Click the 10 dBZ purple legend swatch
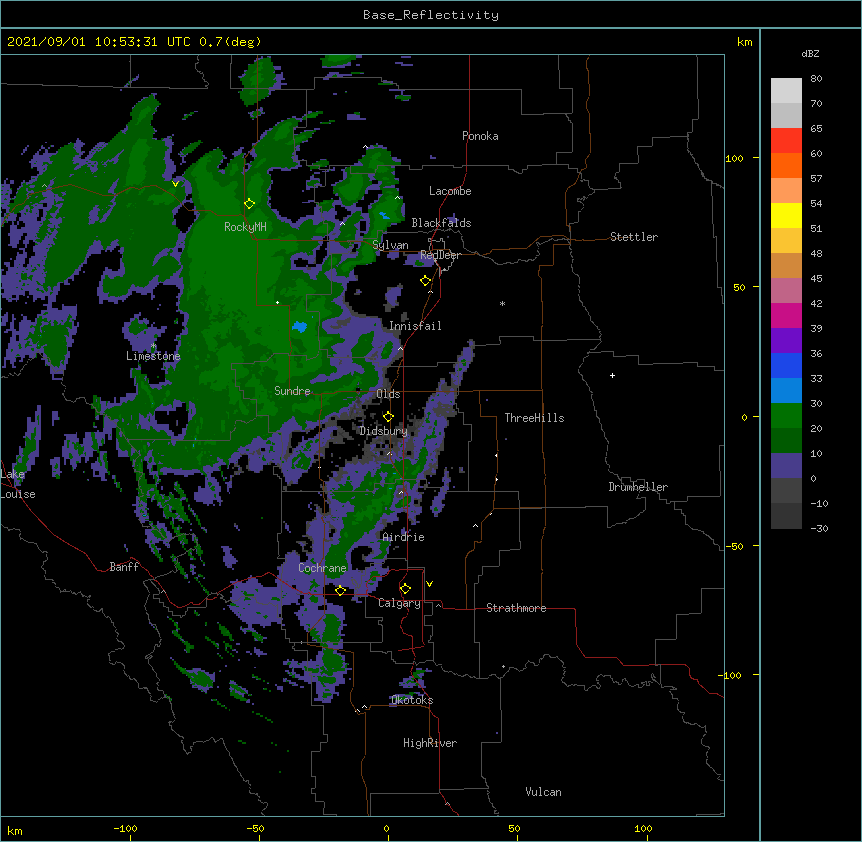This screenshot has height=842, width=862. [786, 466]
